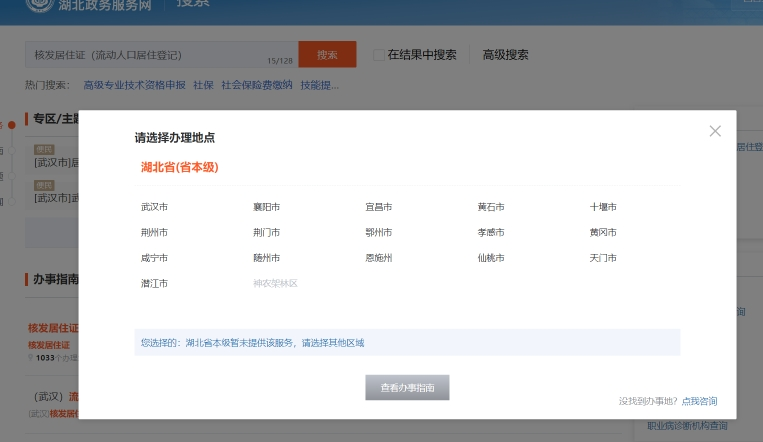Choose 宜昌市 as location
Viewport: 763px width, 442px height.
click(x=379, y=207)
